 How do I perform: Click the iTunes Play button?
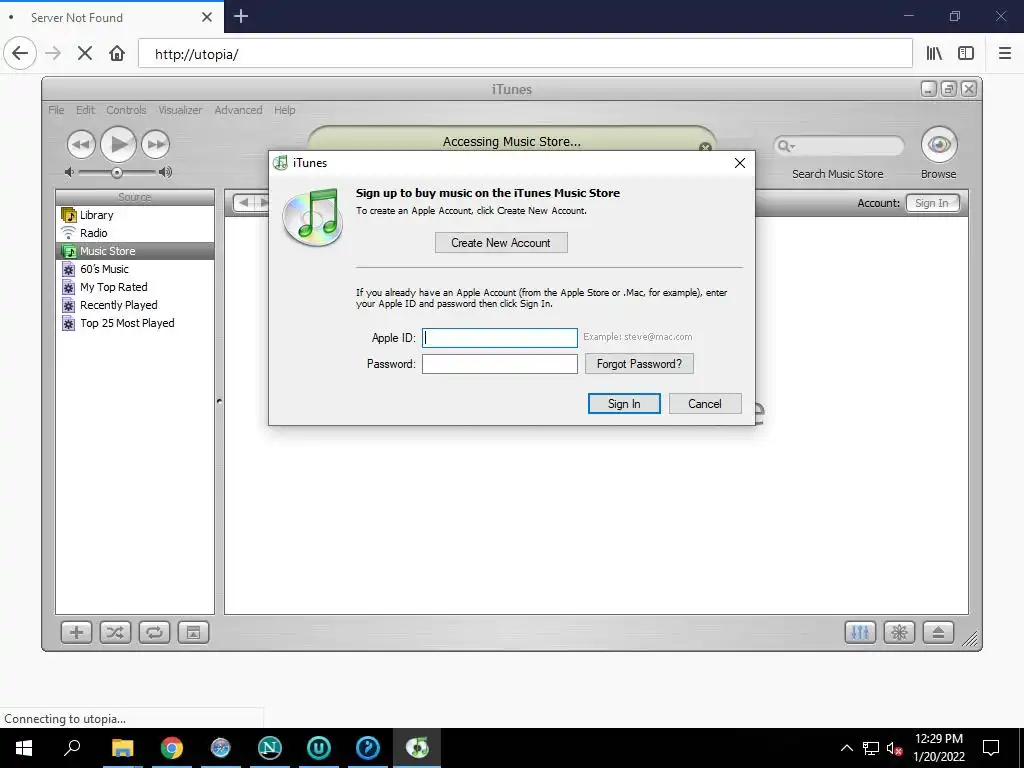118,144
